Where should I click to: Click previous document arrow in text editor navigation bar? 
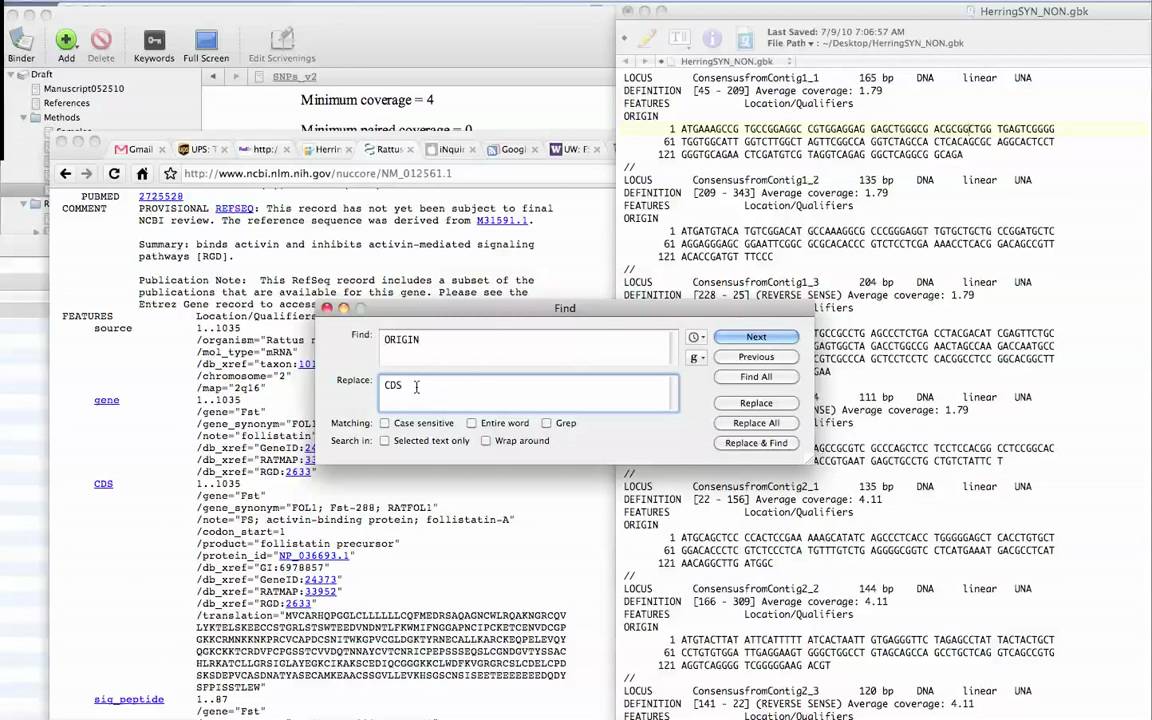click(626, 62)
